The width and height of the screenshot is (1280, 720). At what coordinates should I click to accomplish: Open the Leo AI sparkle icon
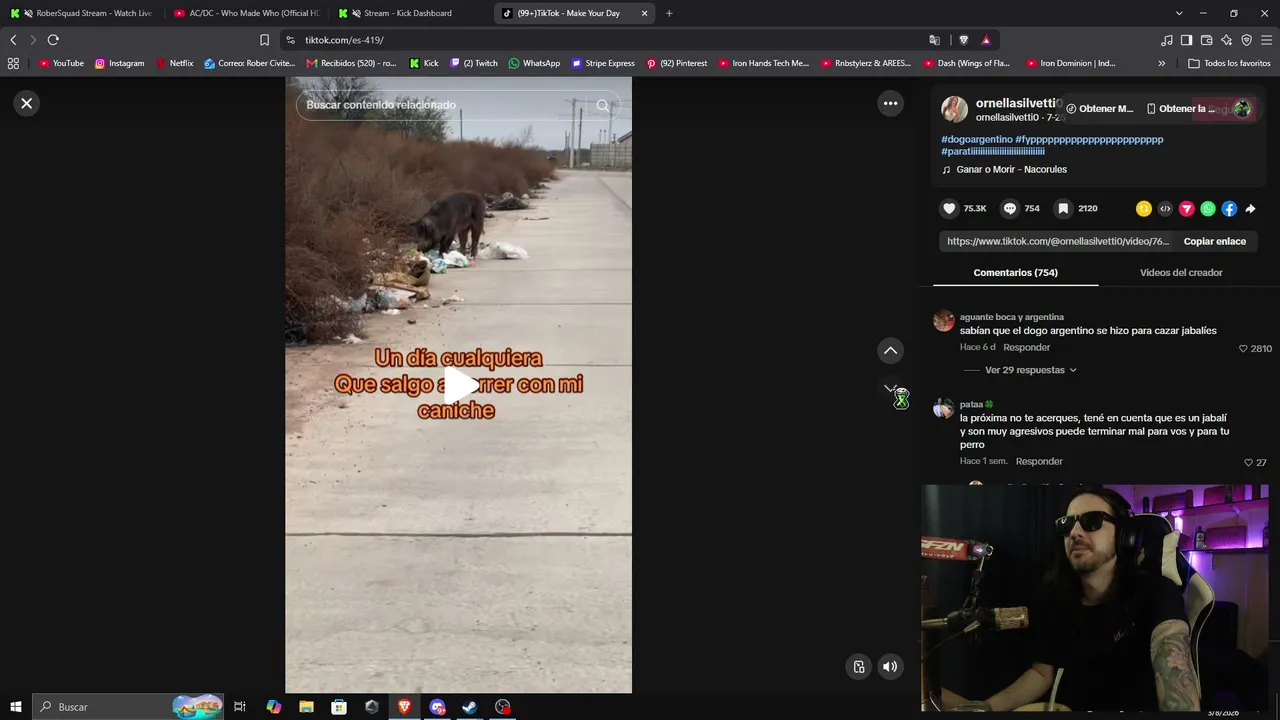click(1226, 40)
